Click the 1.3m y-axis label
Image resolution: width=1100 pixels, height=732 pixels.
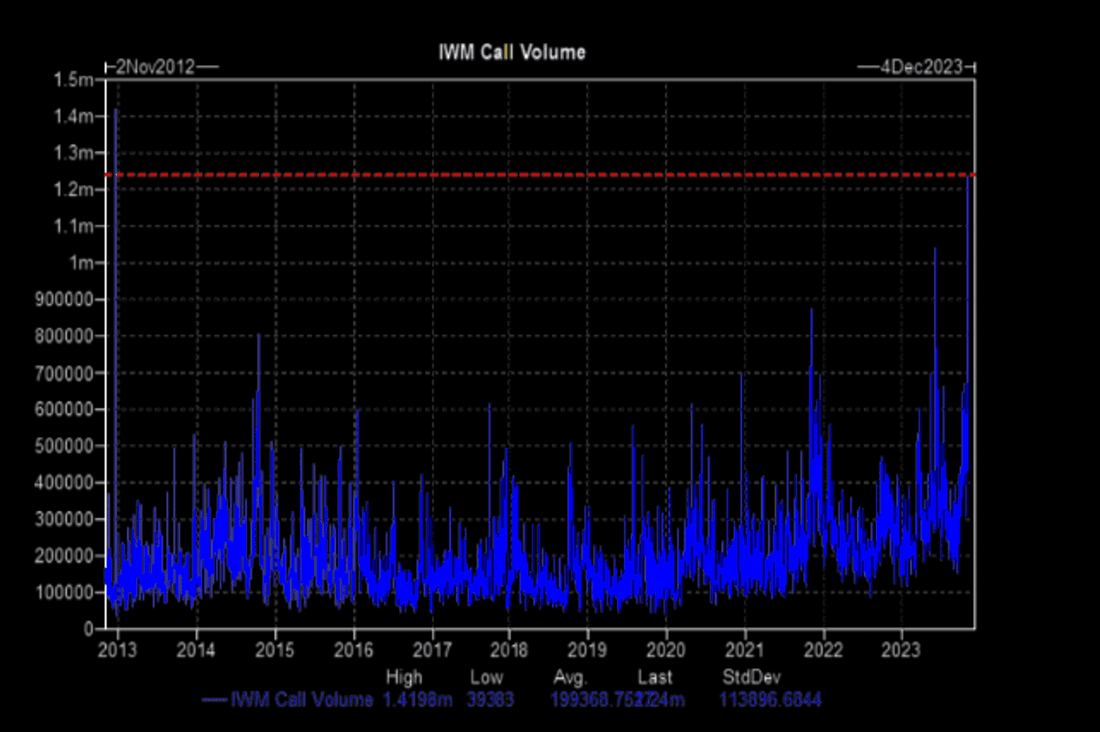(73, 152)
